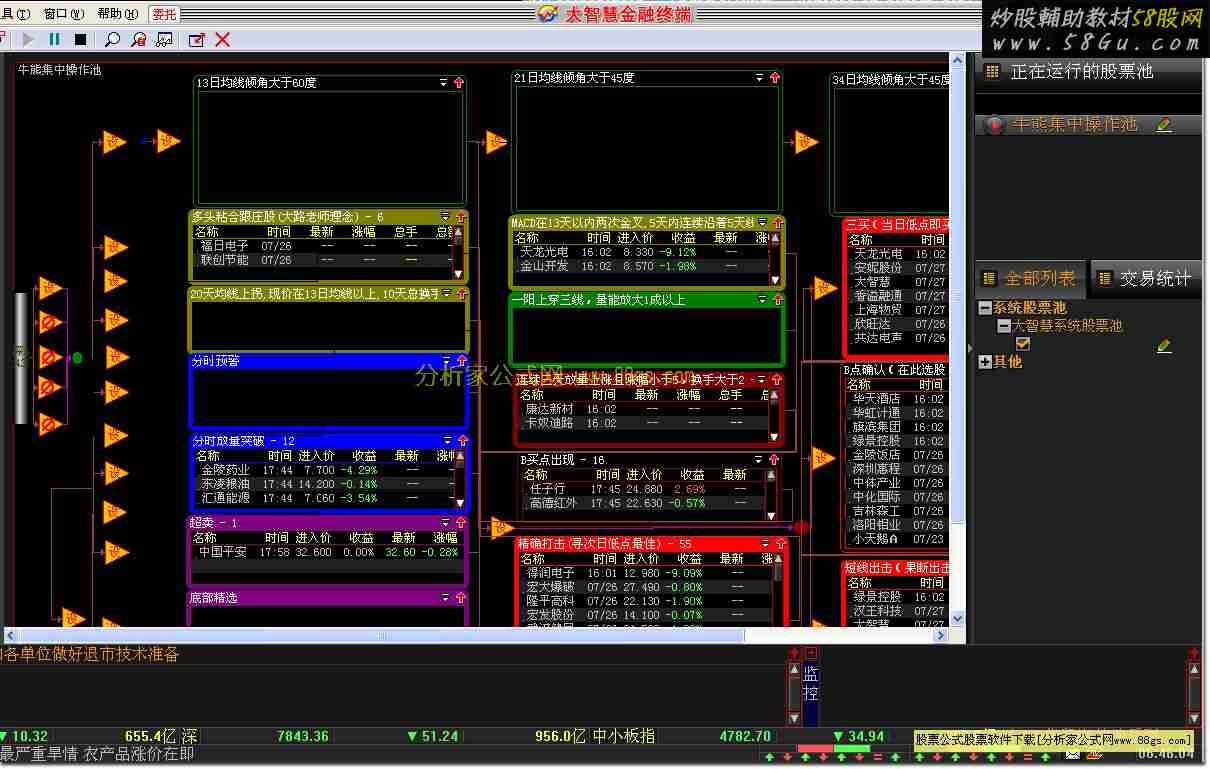The height and width of the screenshot is (769, 1210).
Task: Collapse 大智慧系统股票池 tree node
Action: pos(1003,326)
